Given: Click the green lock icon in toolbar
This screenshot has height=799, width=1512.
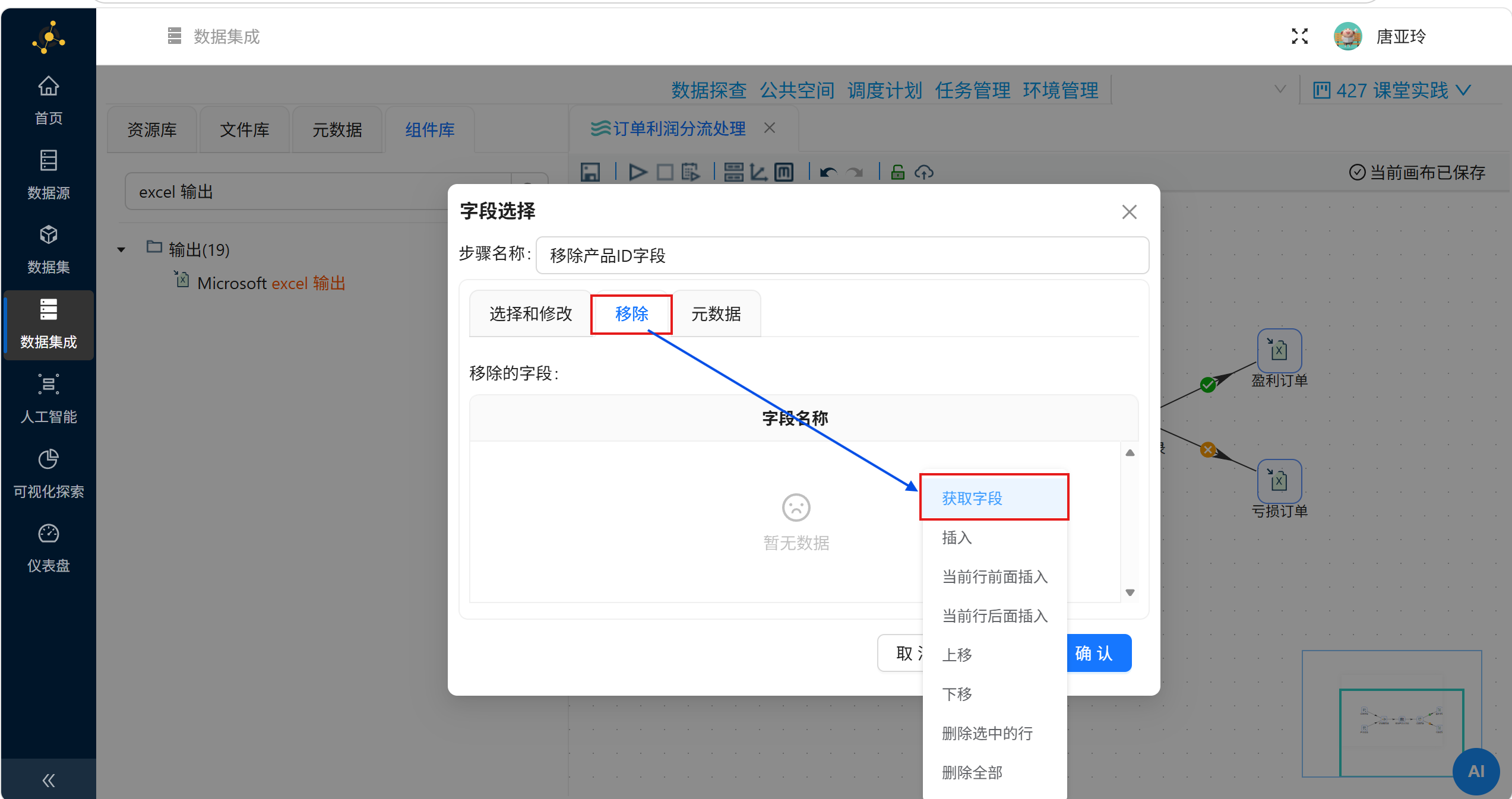Looking at the screenshot, I should point(897,172).
